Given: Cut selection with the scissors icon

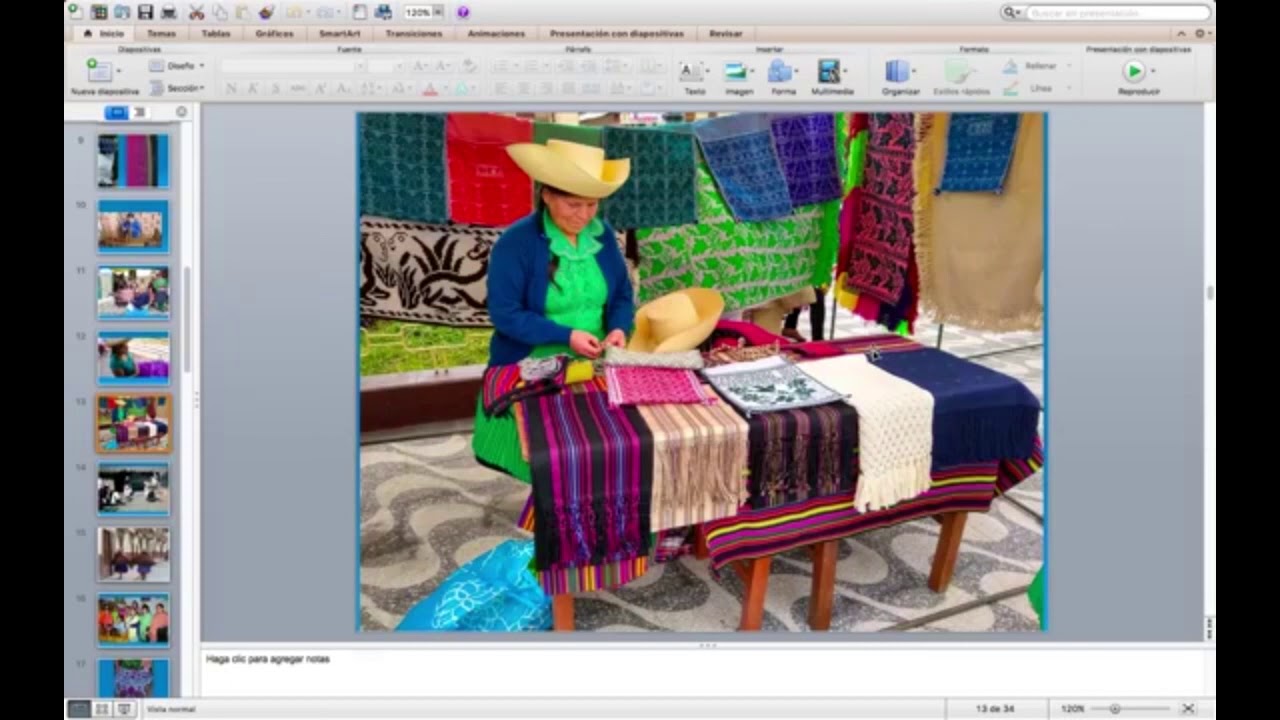Looking at the screenshot, I should 196,12.
